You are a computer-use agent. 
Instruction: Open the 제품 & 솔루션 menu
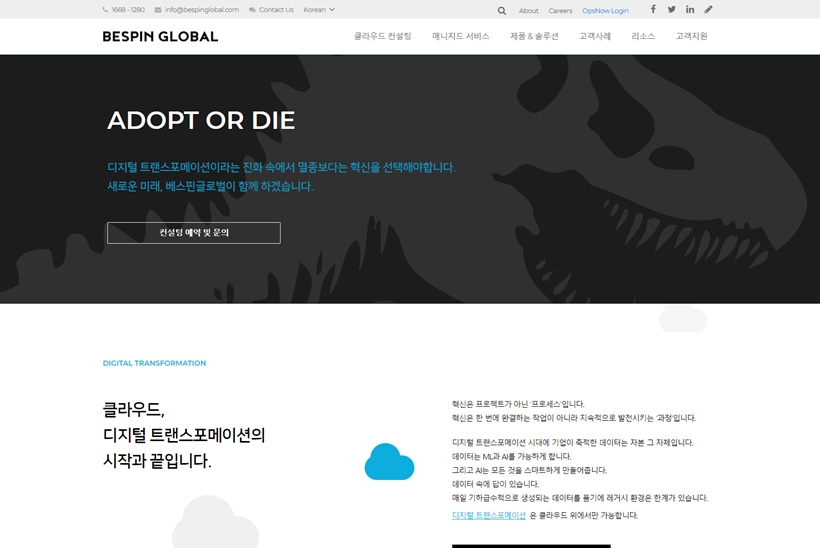tap(534, 36)
